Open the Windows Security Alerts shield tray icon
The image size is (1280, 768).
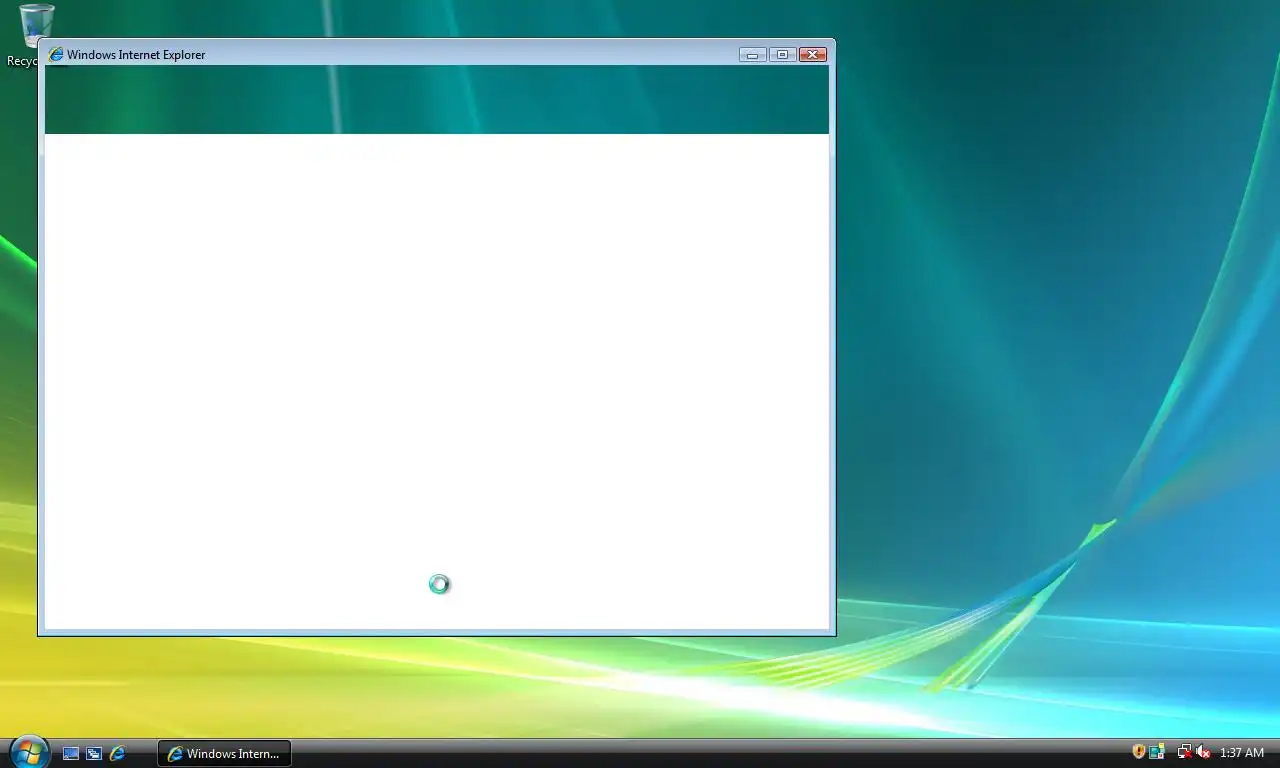[x=1138, y=752]
